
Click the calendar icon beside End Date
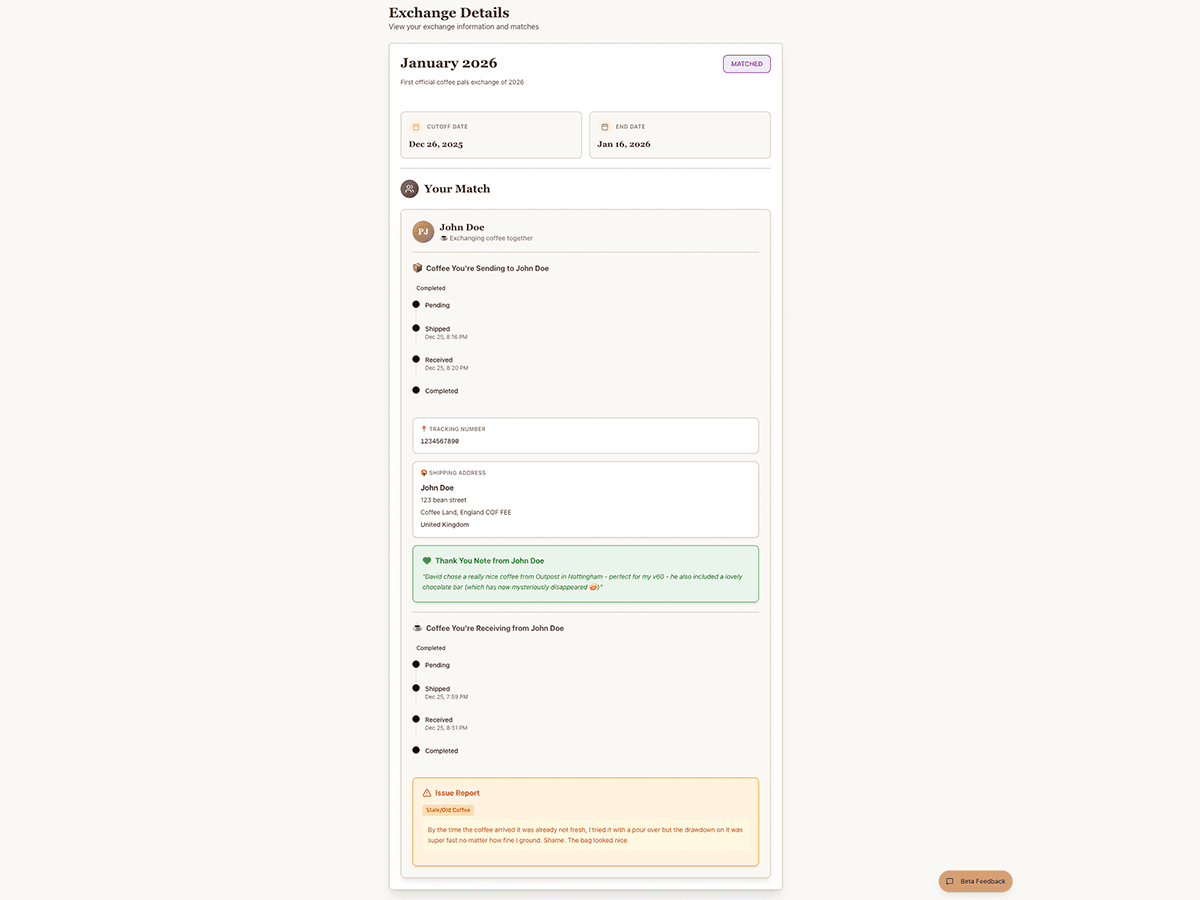[605, 126]
